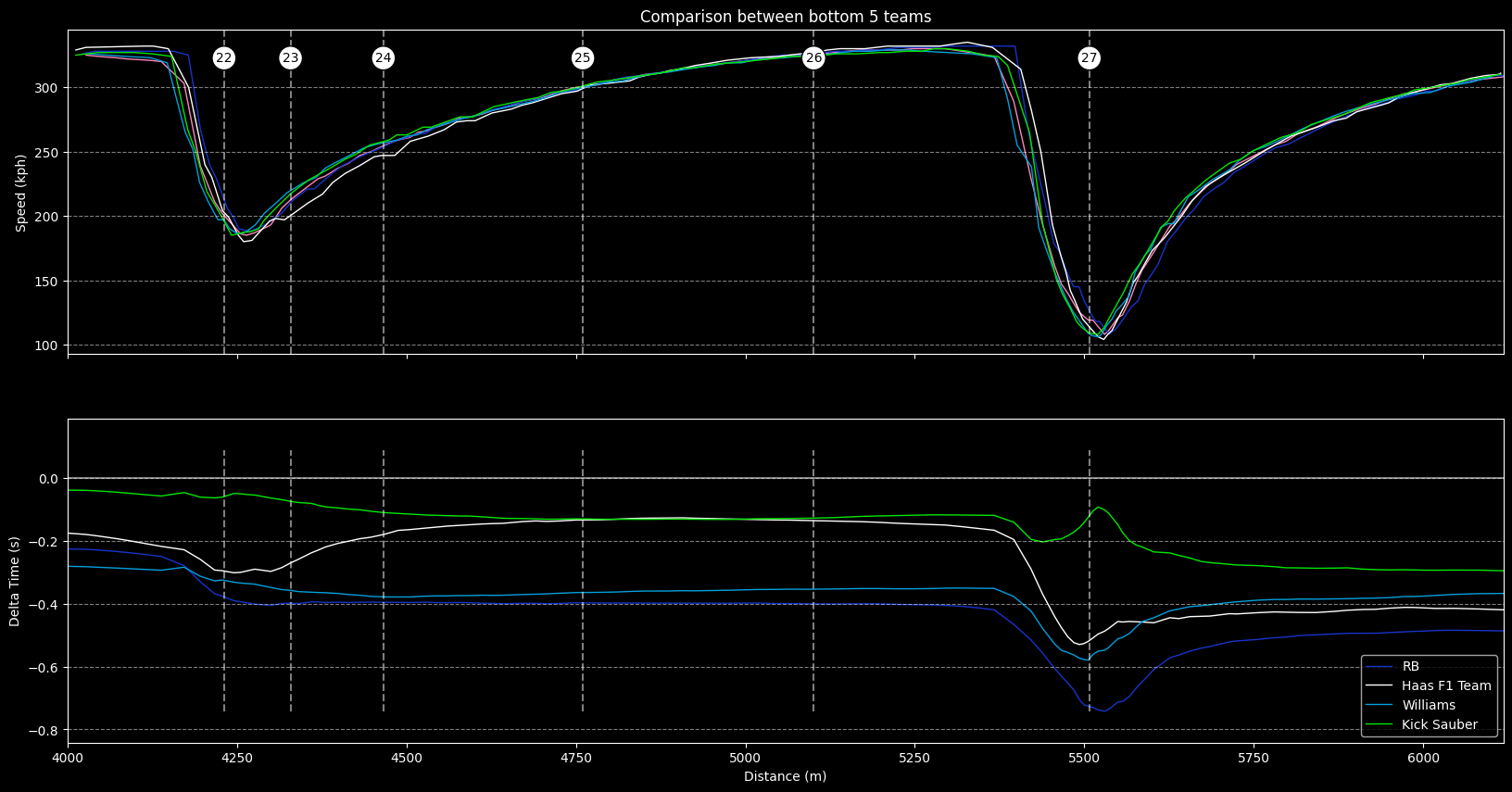This screenshot has width=1512, height=792.
Task: Select the corner 25 marker circle
Action: coord(582,58)
